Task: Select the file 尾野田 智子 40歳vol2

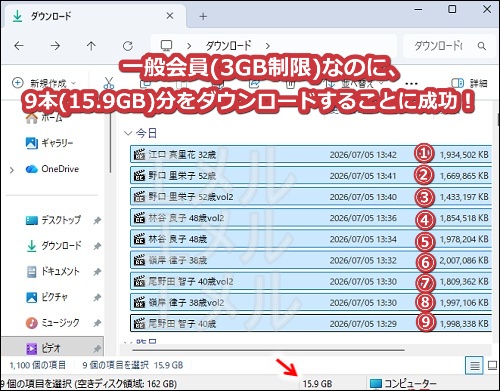Action: click(311, 281)
